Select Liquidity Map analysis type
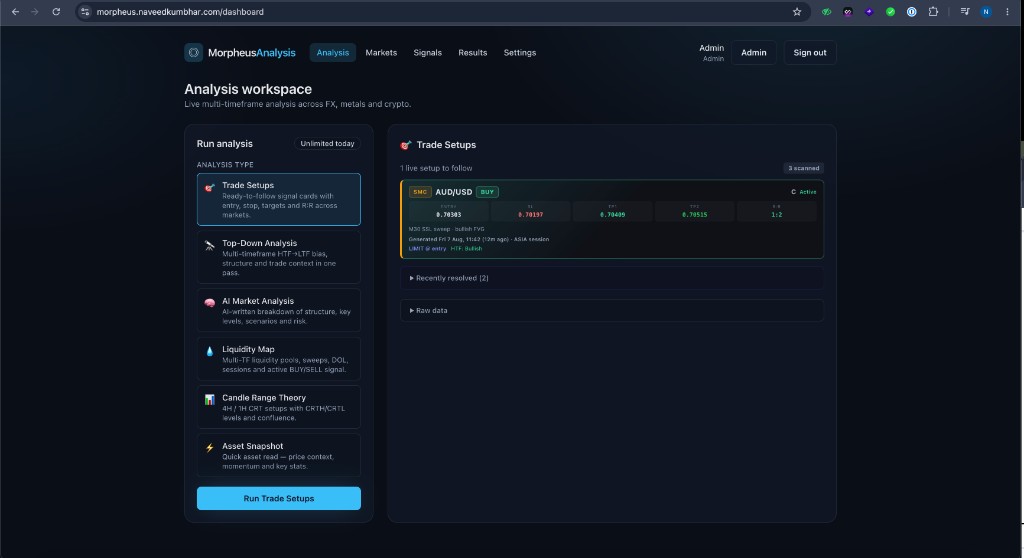The image size is (1024, 558). click(279, 359)
